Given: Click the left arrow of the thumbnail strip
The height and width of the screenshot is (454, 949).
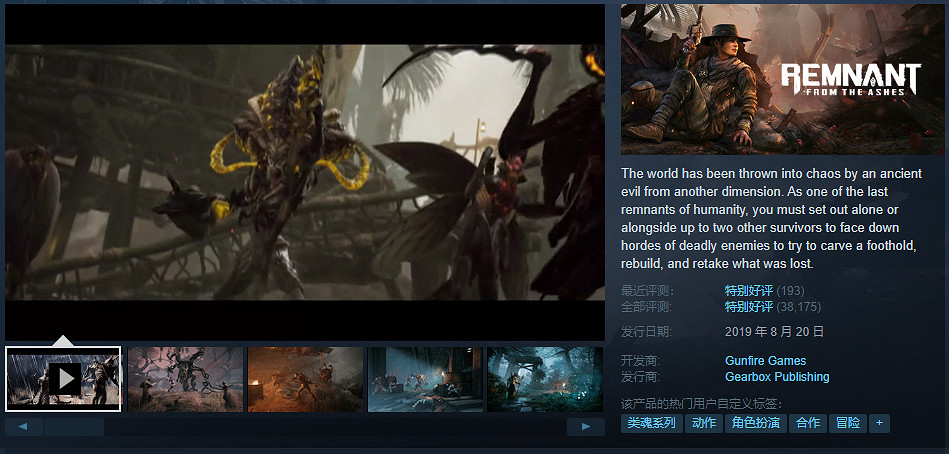Looking at the screenshot, I should pos(24,427).
